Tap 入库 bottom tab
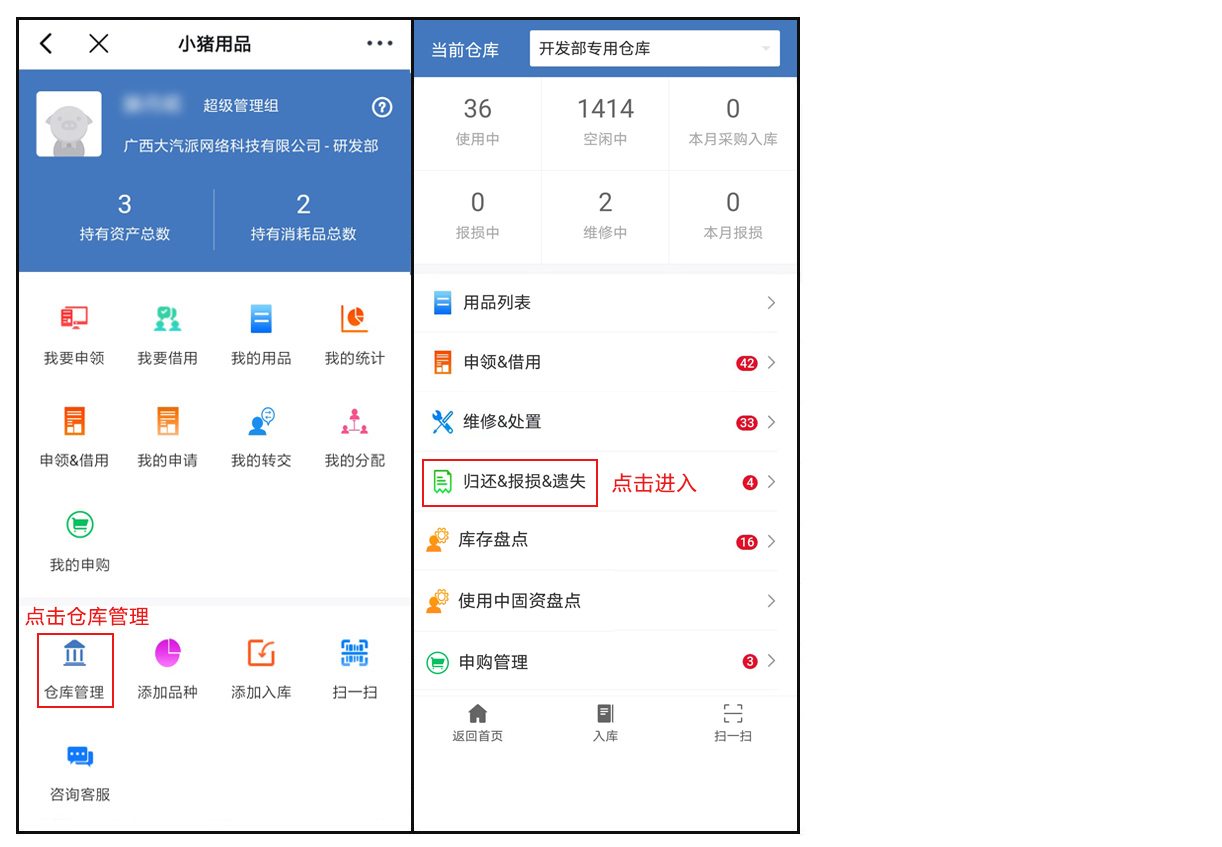The width and height of the screenshot is (1222, 847). tap(605, 723)
